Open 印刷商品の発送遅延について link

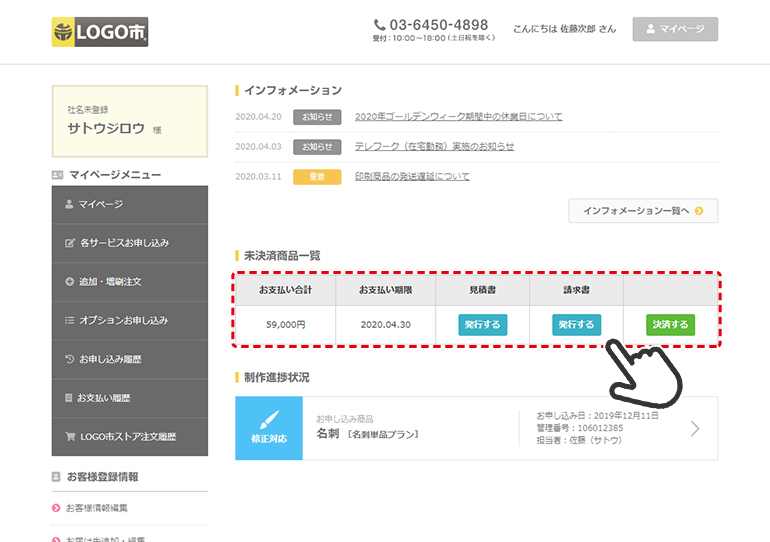point(412,177)
